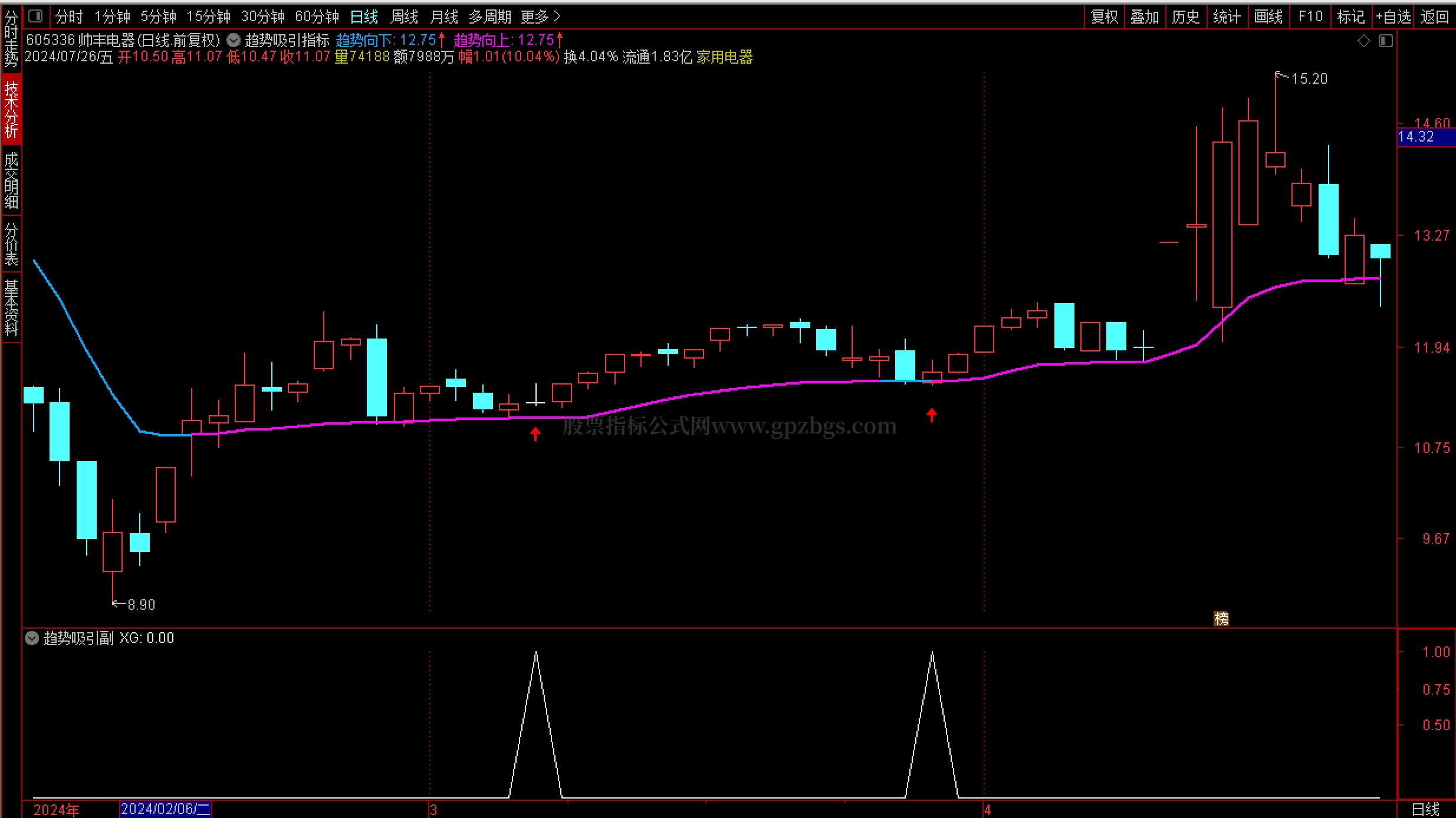Click the 15.20 high price label
The width and height of the screenshot is (1456, 818).
coord(1309,78)
